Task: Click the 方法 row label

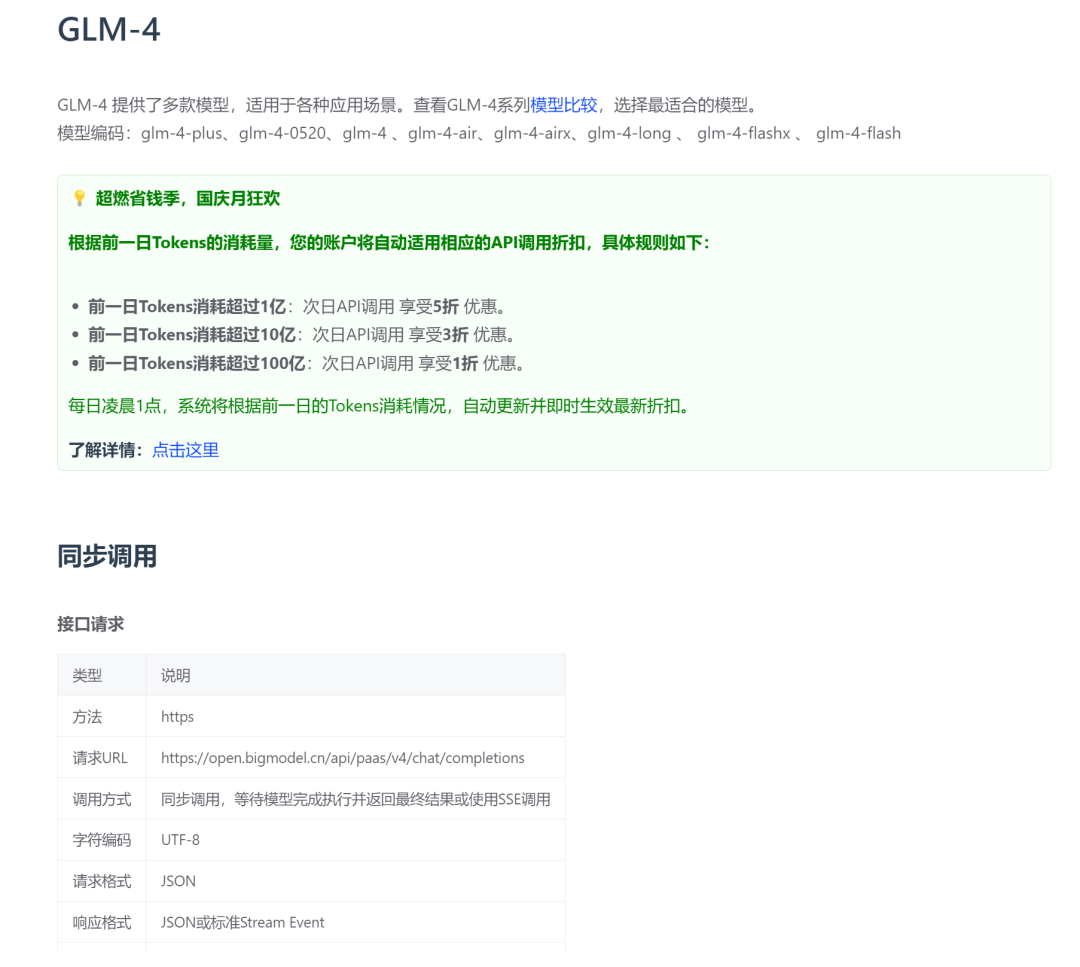Action: (87, 717)
